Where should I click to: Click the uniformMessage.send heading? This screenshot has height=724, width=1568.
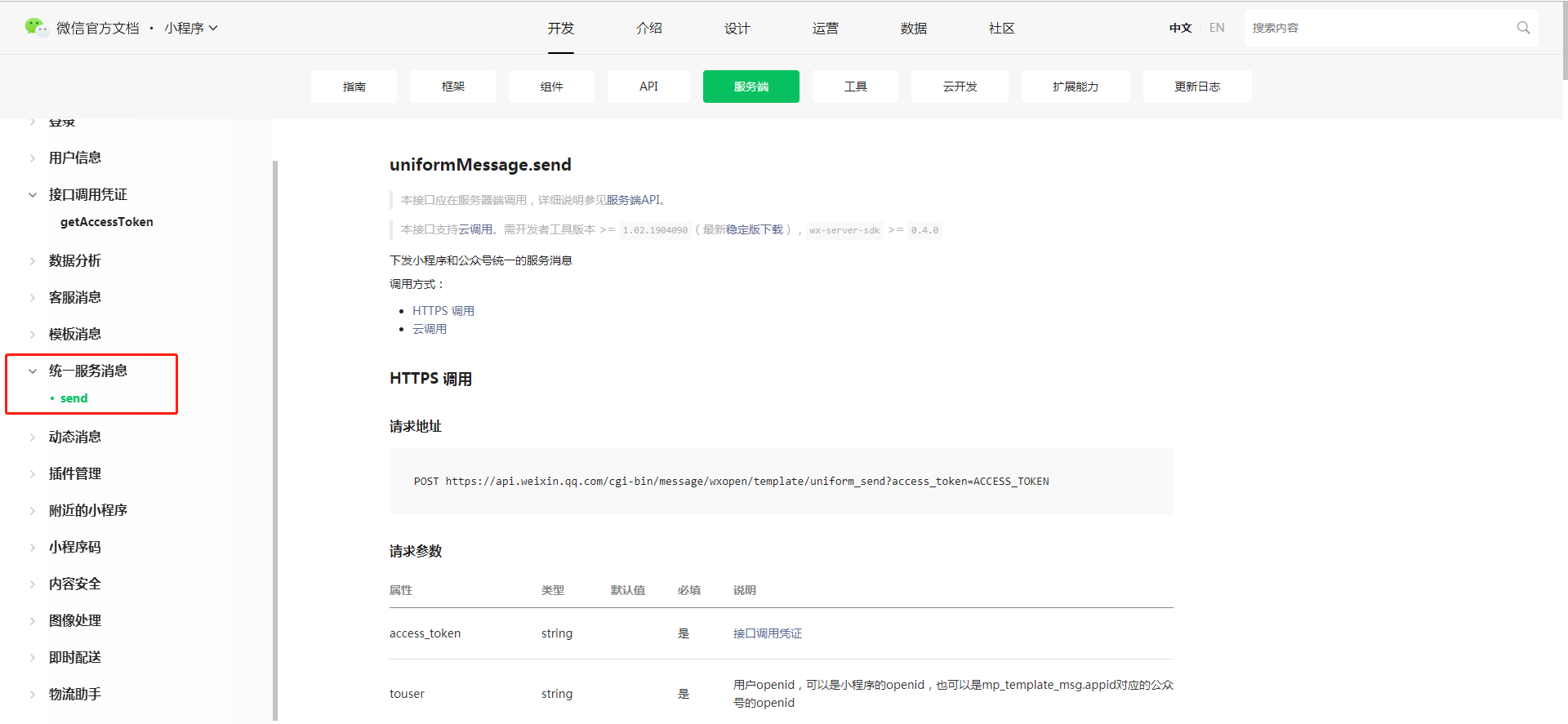tap(480, 165)
